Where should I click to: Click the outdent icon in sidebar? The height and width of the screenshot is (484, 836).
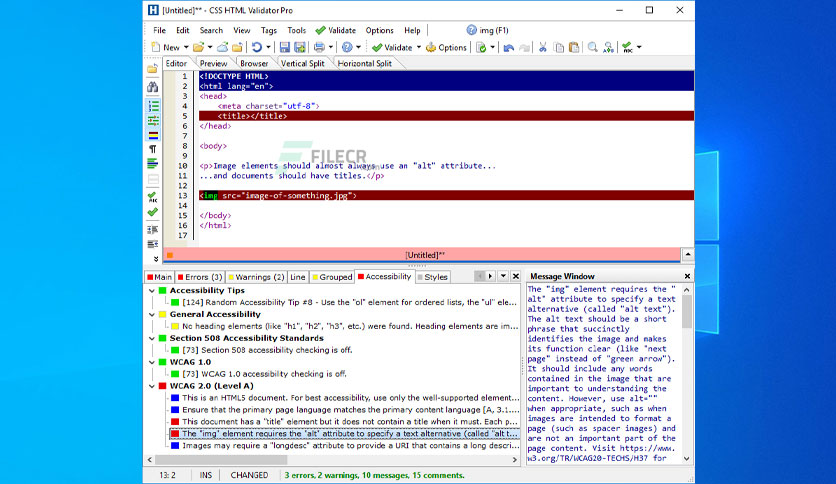click(x=153, y=244)
